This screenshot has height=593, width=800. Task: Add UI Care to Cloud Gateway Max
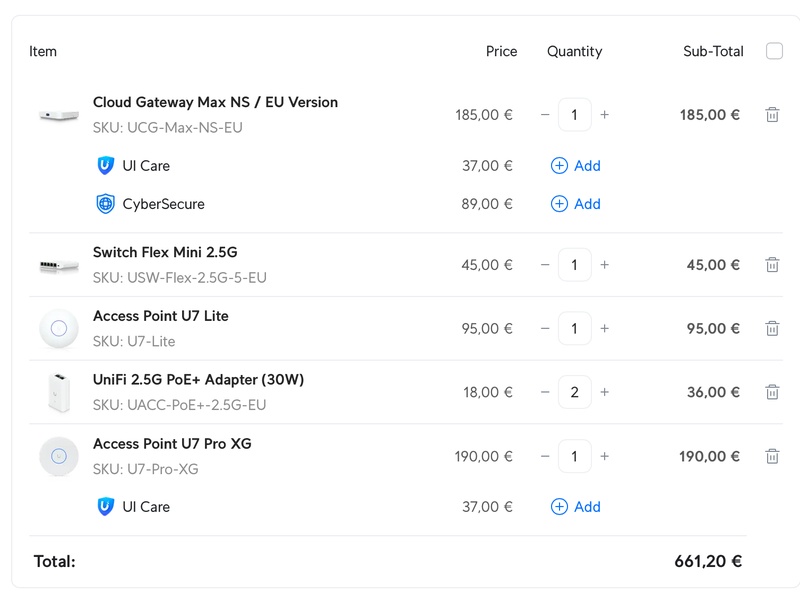point(576,166)
